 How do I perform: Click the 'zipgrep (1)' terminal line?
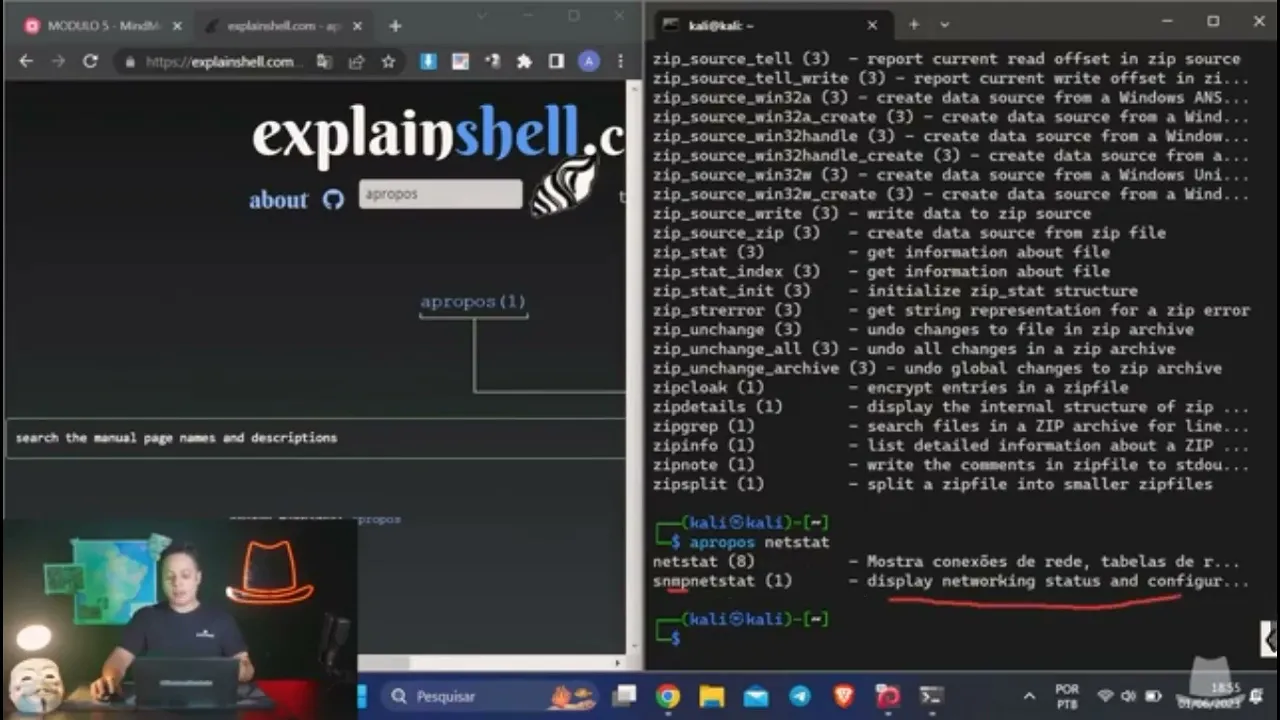click(950, 426)
